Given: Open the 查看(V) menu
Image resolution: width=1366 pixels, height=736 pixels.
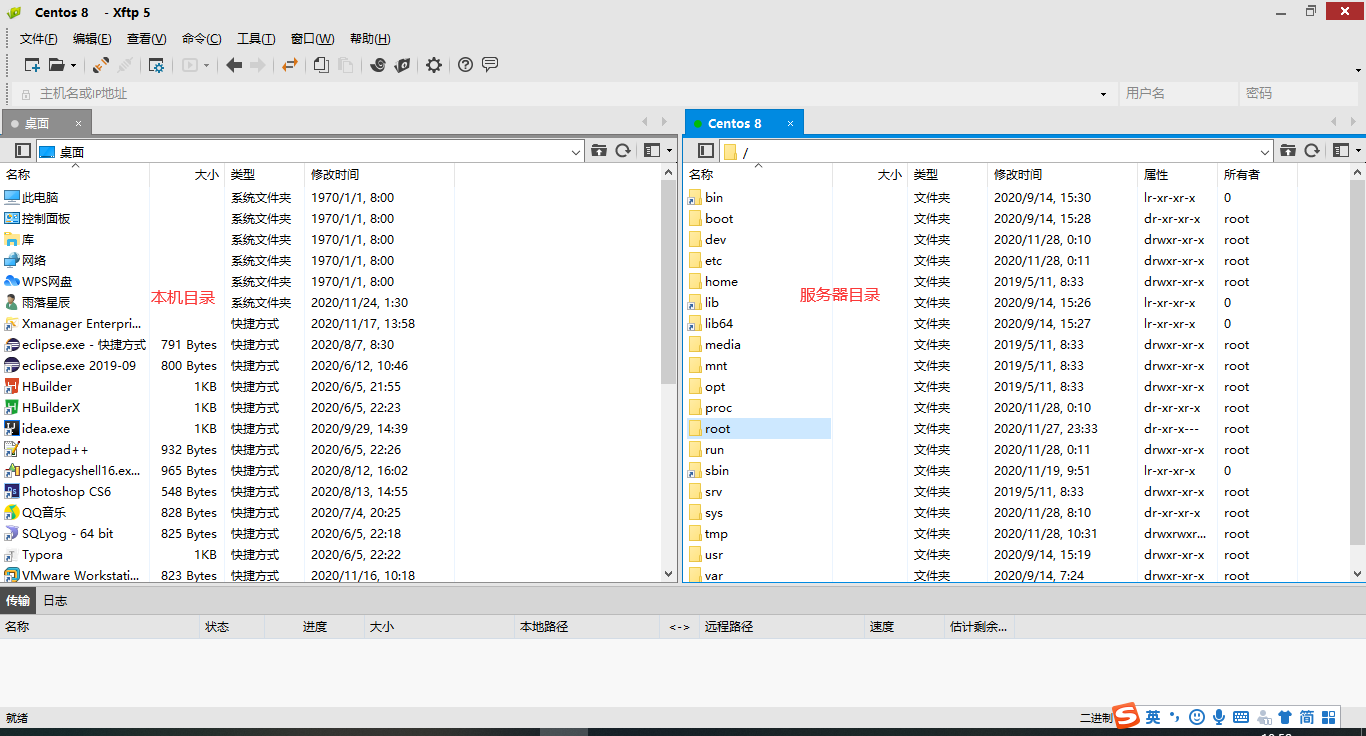Looking at the screenshot, I should pyautogui.click(x=146, y=39).
